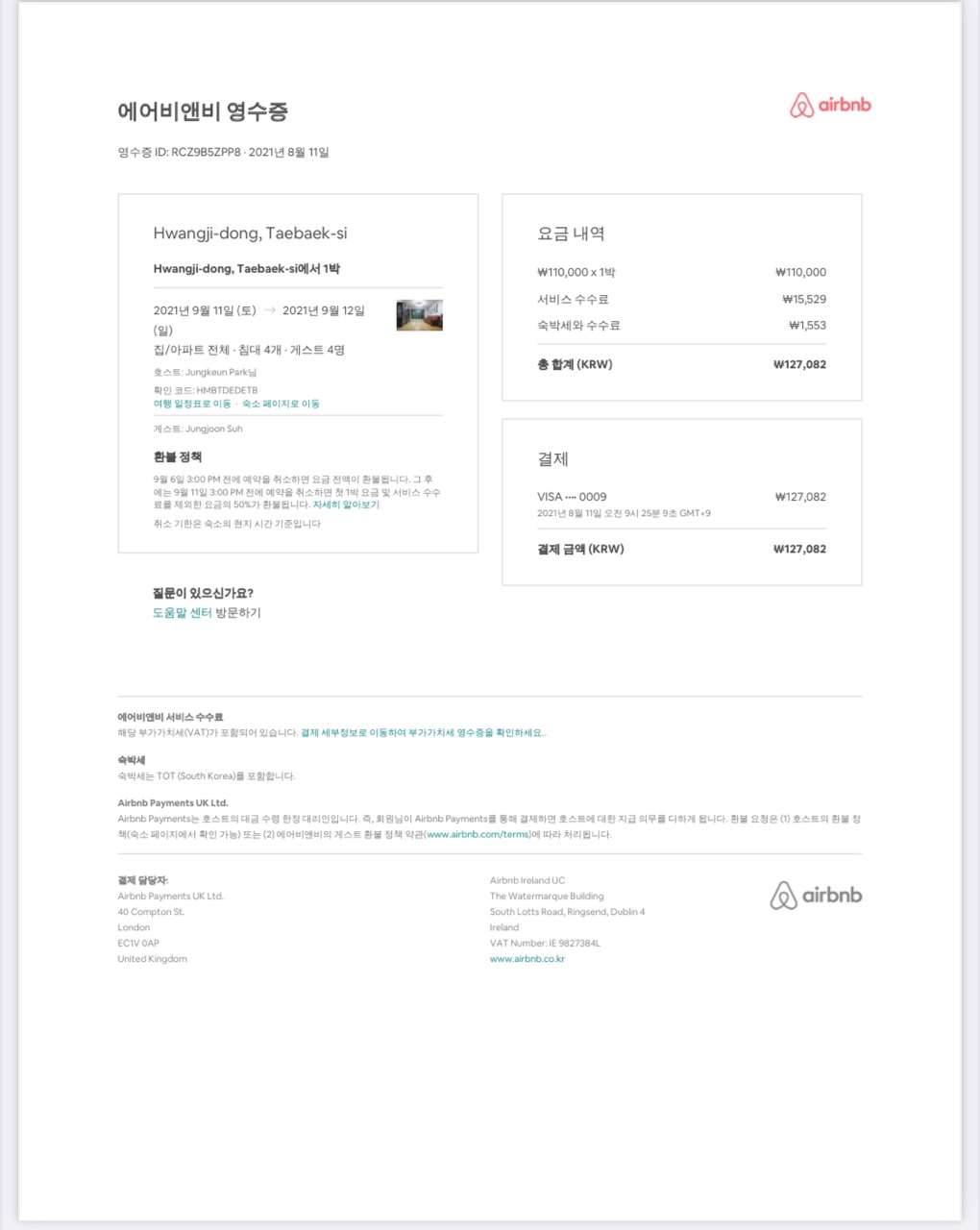
Task: Open the 여행 일정표로 이동 link
Action: click(x=192, y=404)
